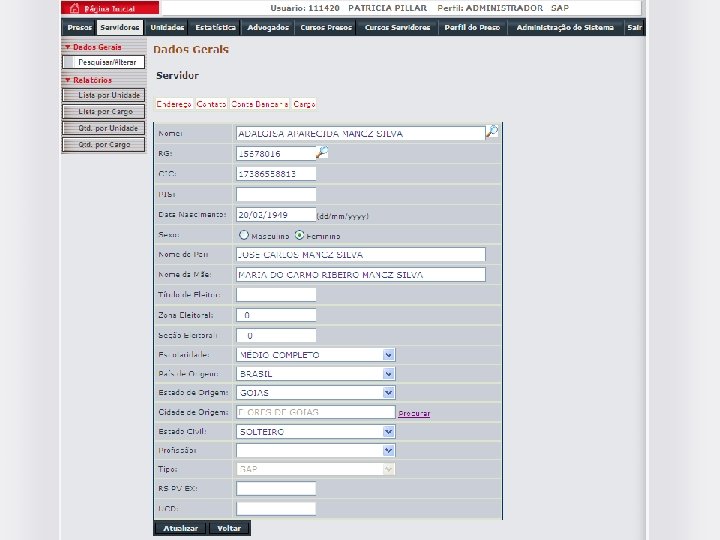
Task: Open the Escolaridade dropdown
Action: tap(315, 354)
